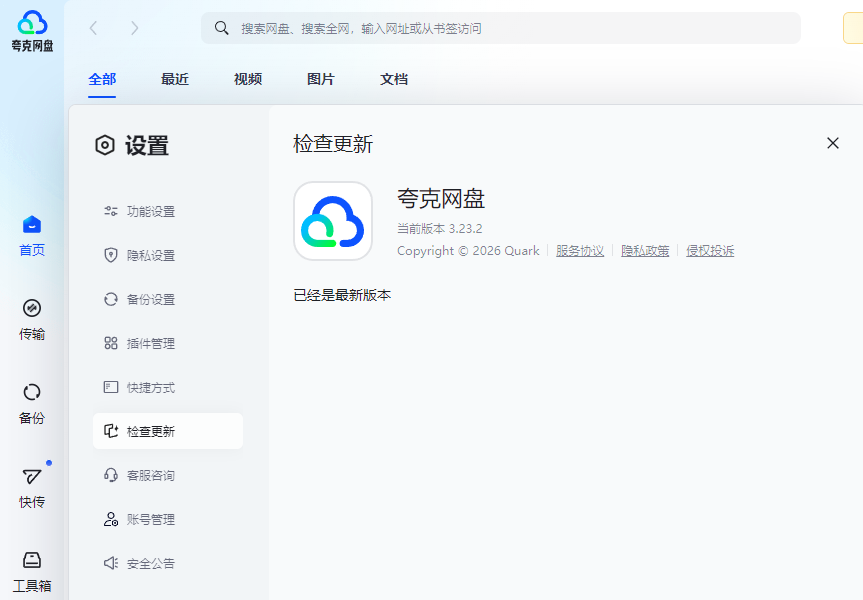Open 功能设置 settings section
The image size is (863, 600).
(x=148, y=211)
